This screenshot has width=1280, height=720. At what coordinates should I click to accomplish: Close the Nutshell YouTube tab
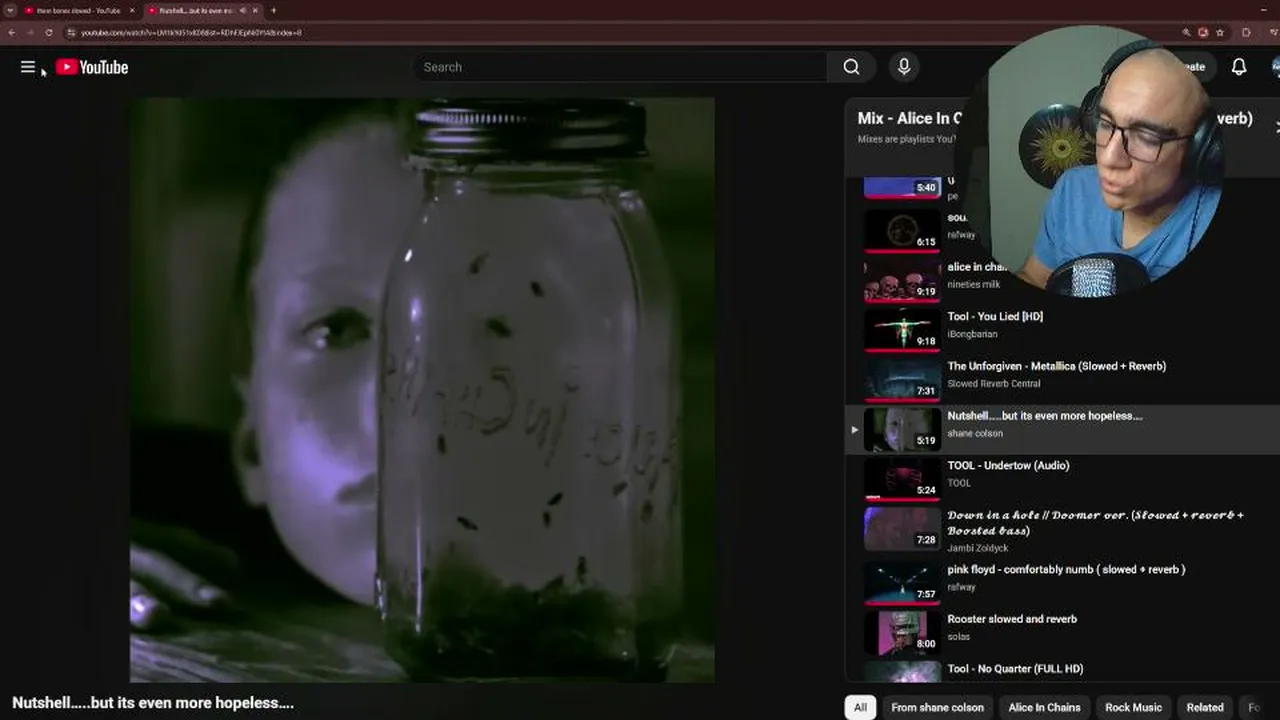click(x=255, y=10)
